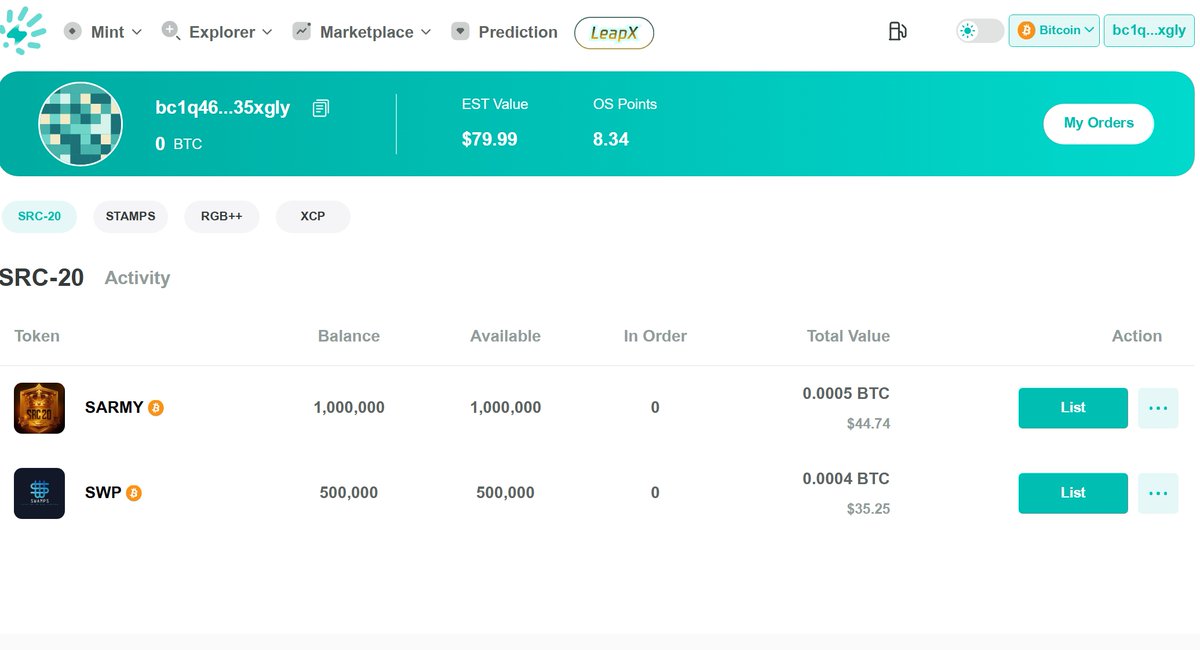Click the Prediction heart icon
Image resolution: width=1200 pixels, height=650 pixels.
[460, 31]
